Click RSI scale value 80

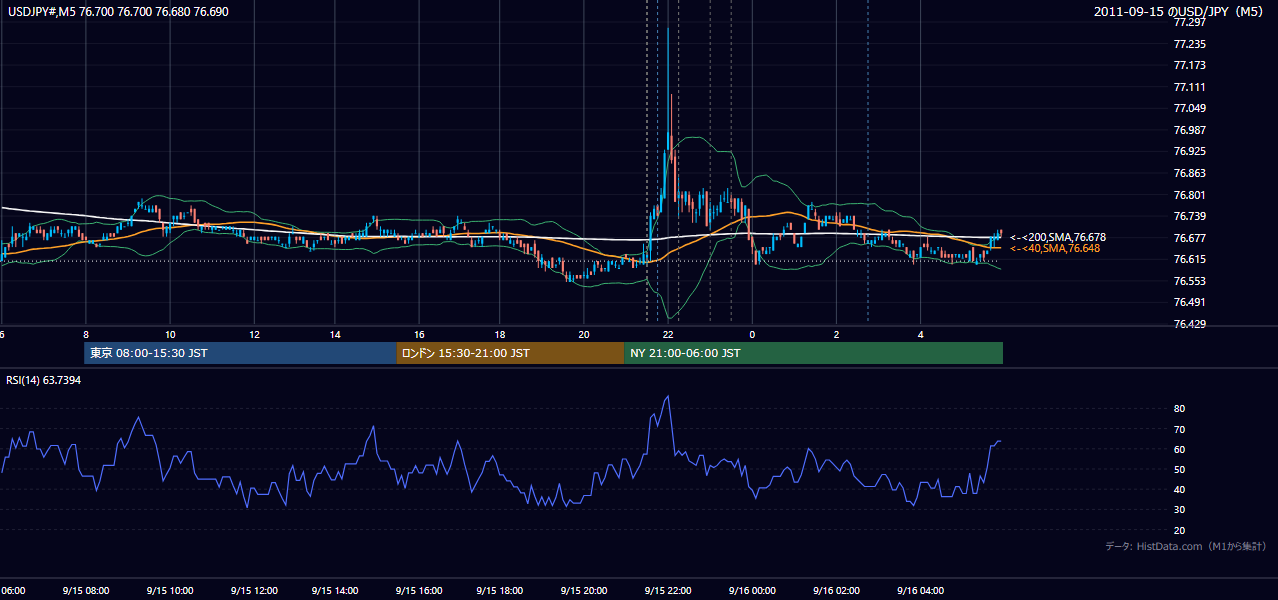point(1179,409)
